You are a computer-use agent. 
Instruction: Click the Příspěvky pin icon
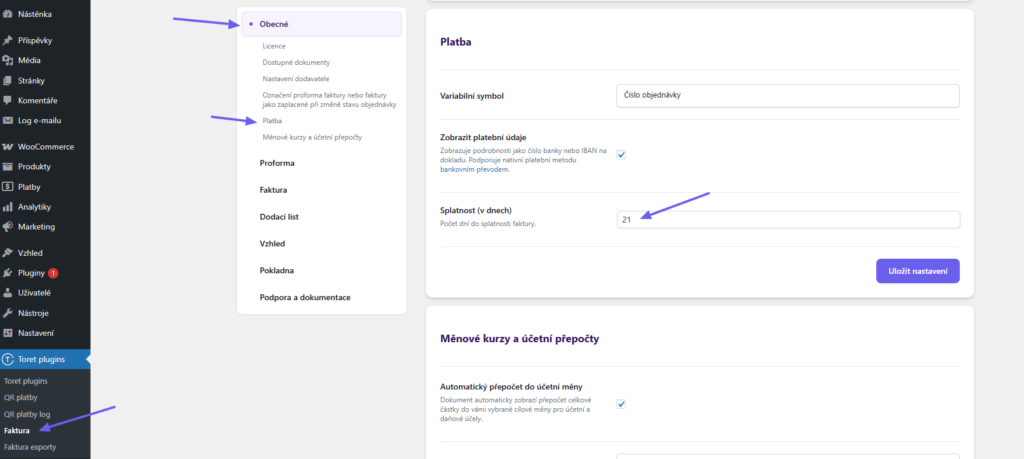(8, 41)
